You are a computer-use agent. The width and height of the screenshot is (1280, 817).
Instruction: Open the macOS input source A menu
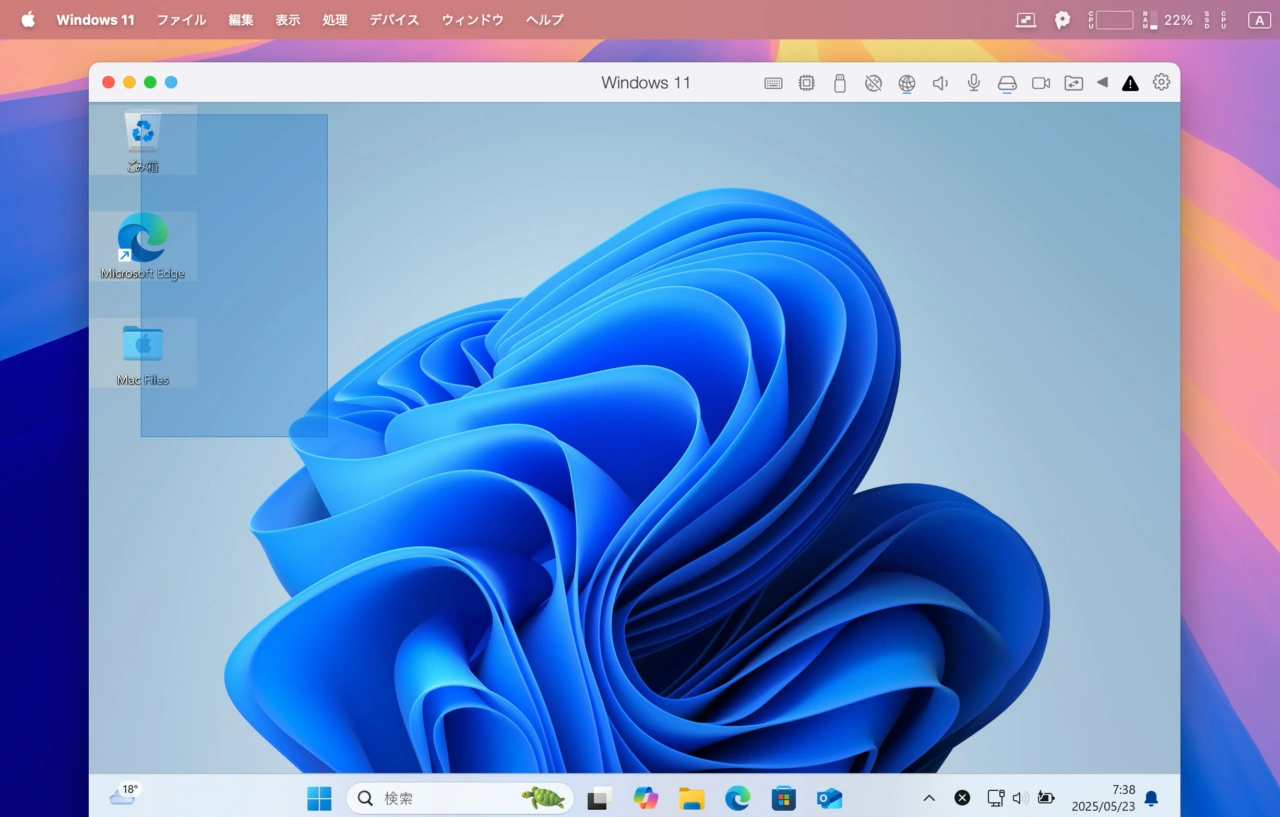(1258, 20)
